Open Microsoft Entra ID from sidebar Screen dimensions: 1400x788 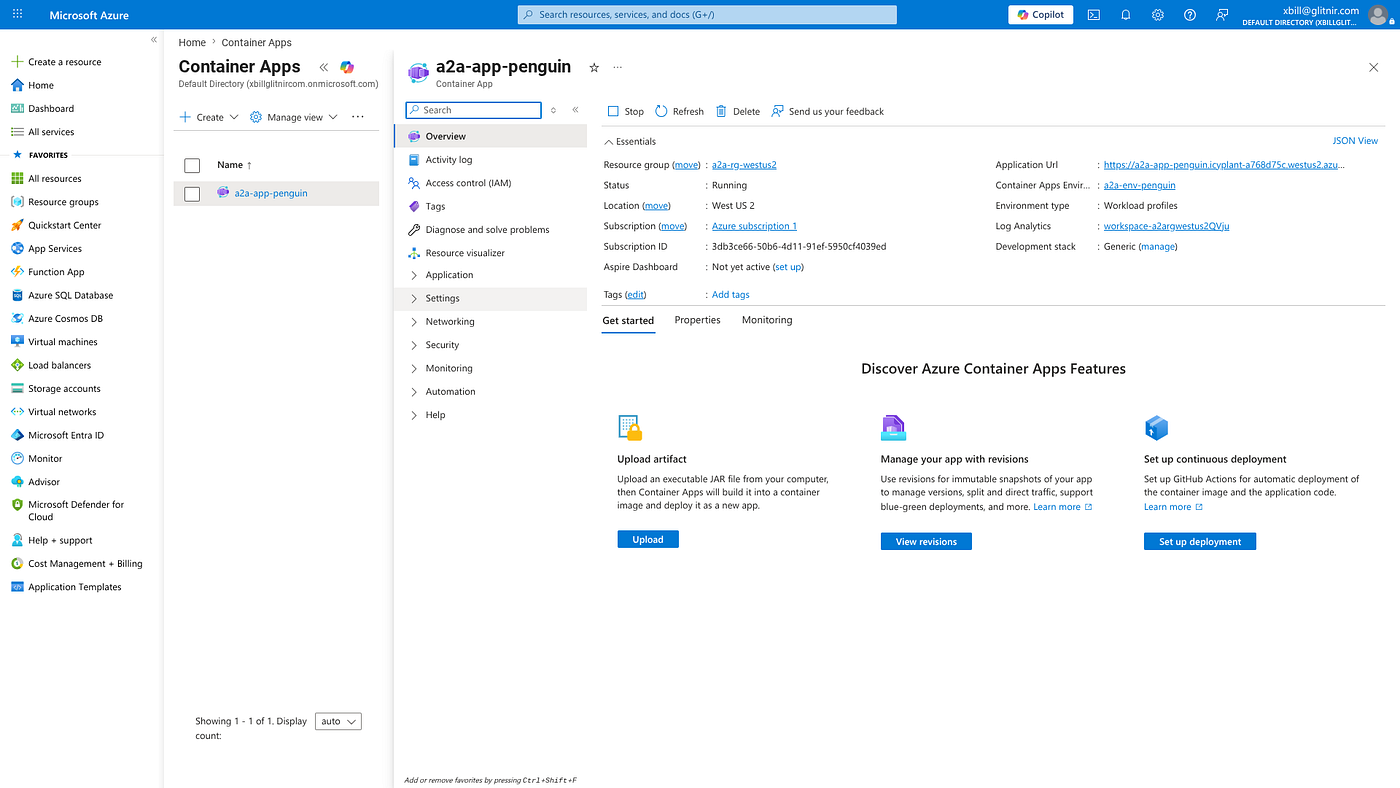pos(58,435)
